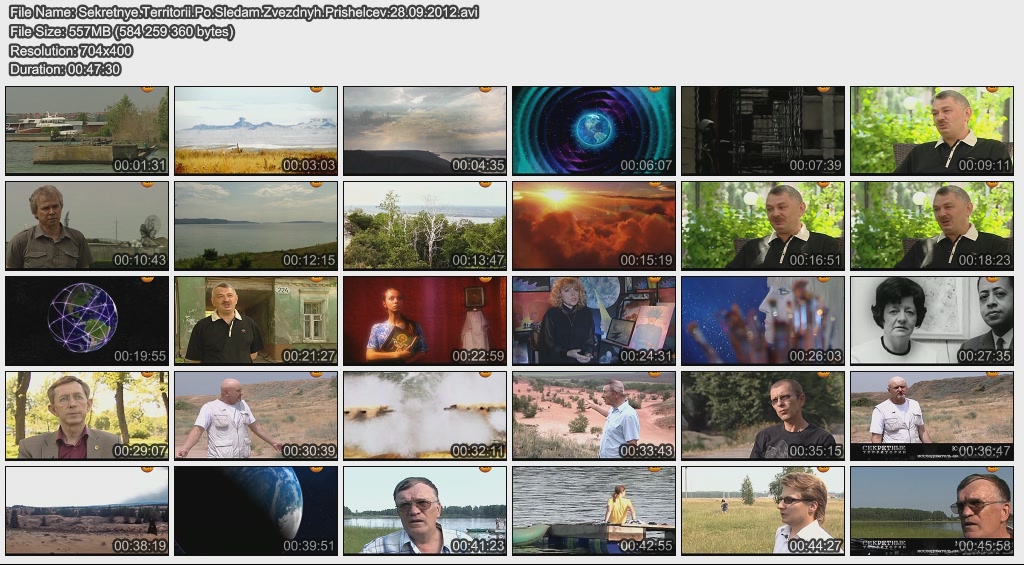Click the thumbnail stamped 00:42:55
Image resolution: width=1024 pixels, height=565 pixels.
coord(594,511)
